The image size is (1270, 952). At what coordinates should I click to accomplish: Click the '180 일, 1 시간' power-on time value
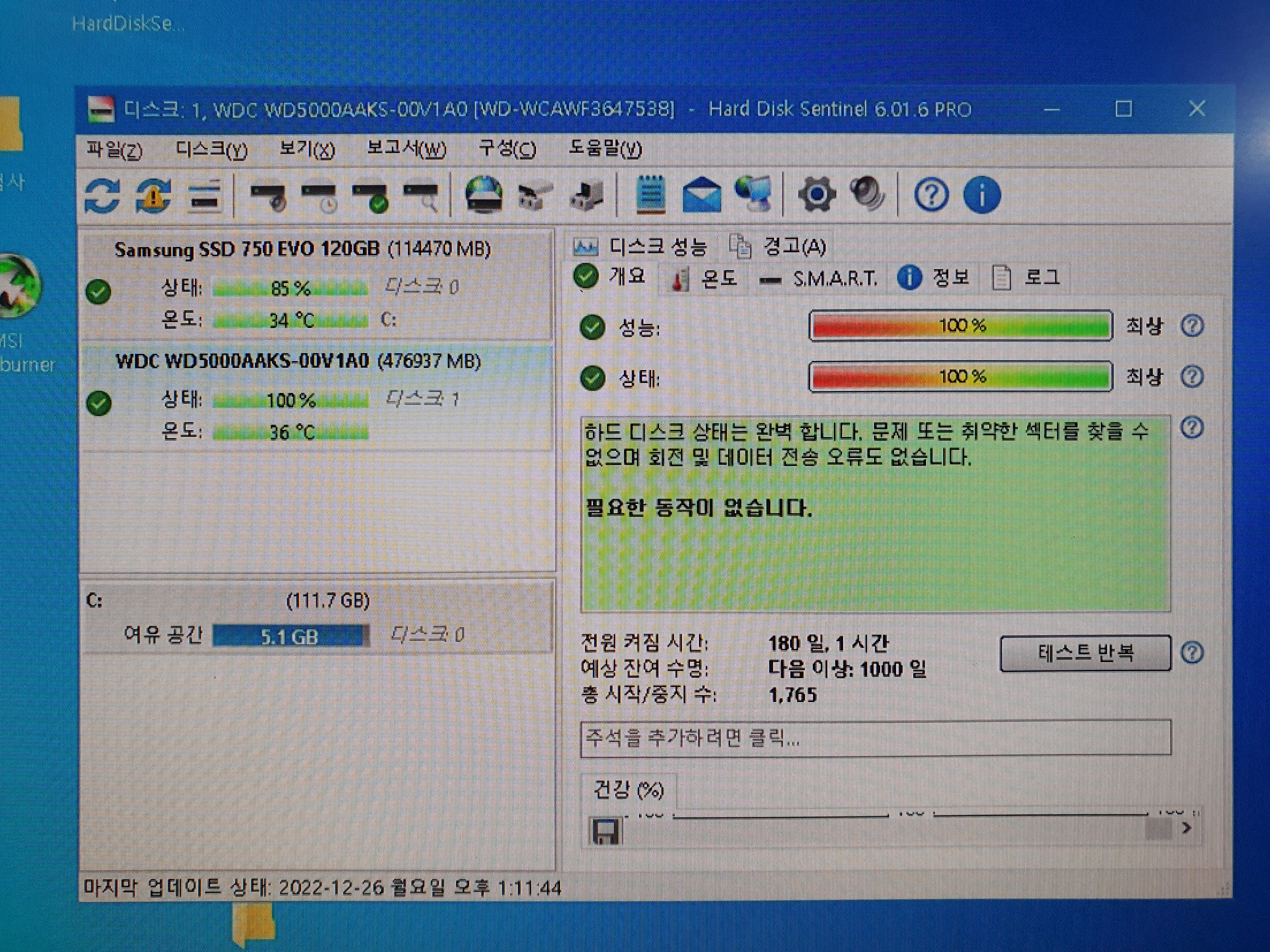tap(828, 644)
